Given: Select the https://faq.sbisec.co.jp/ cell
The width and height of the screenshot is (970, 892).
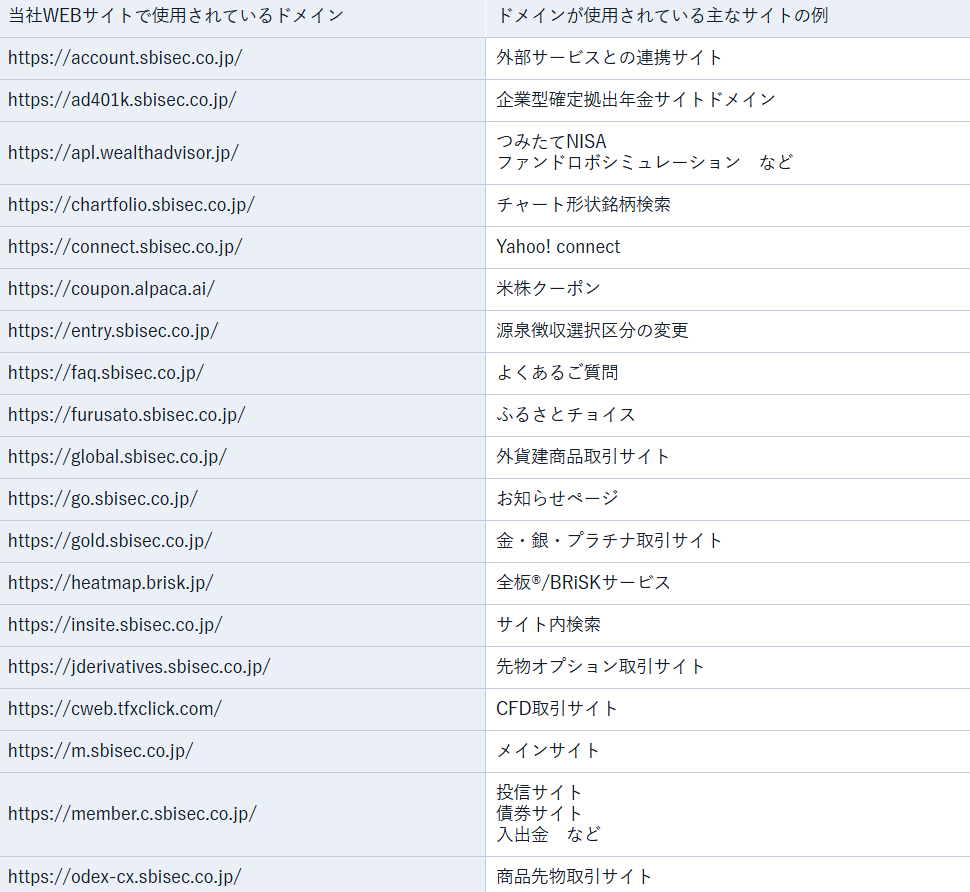Looking at the screenshot, I should click(242, 374).
